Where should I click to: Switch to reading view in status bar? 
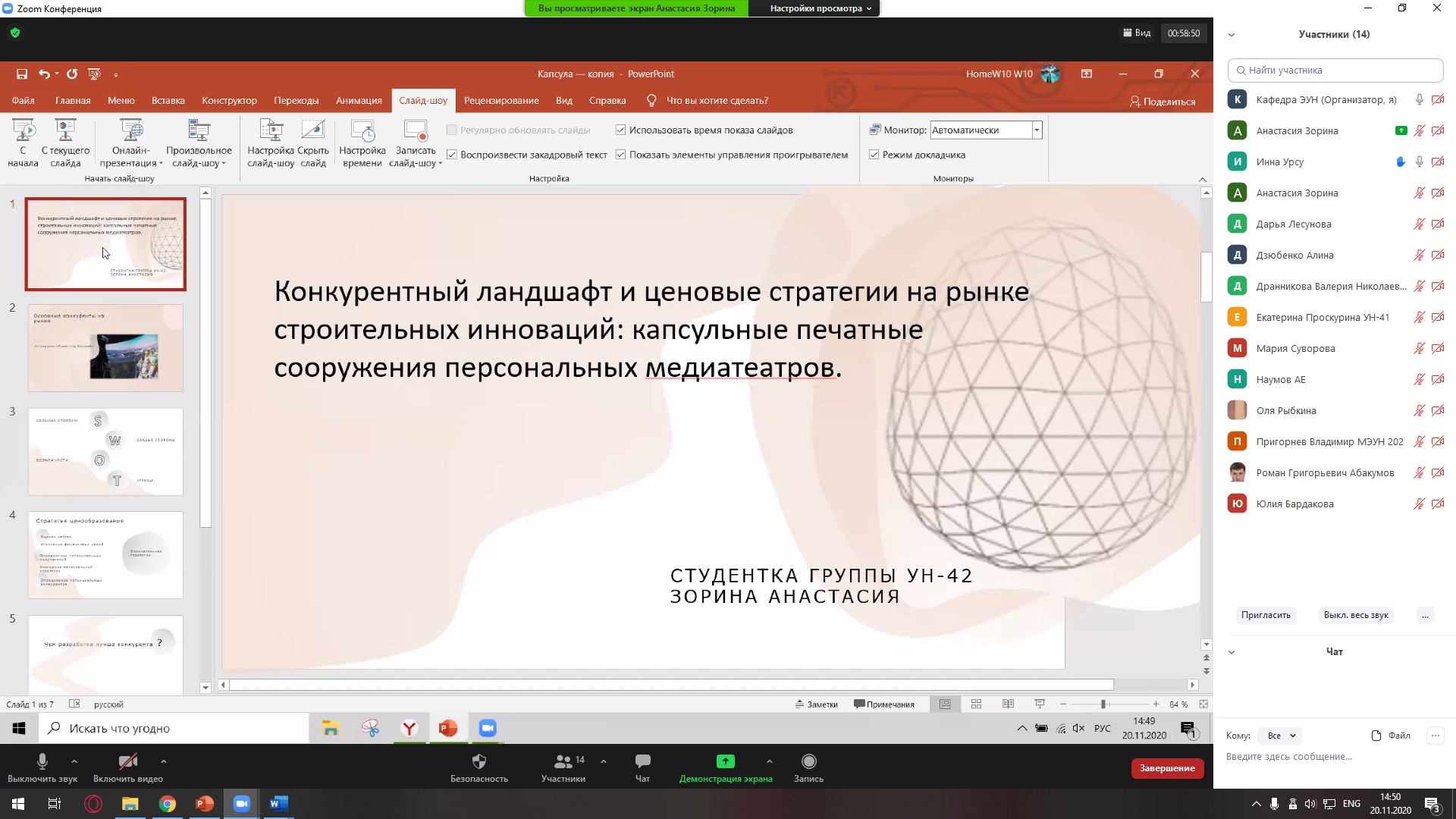tap(1008, 704)
